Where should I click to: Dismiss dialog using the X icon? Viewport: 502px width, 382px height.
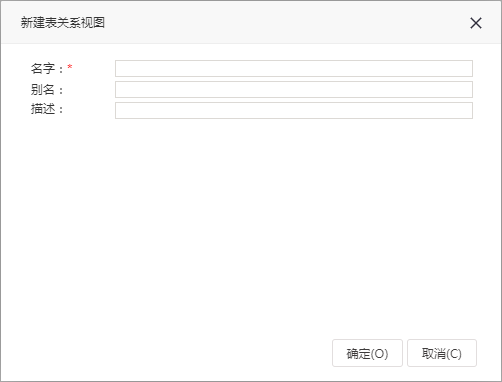point(476,23)
